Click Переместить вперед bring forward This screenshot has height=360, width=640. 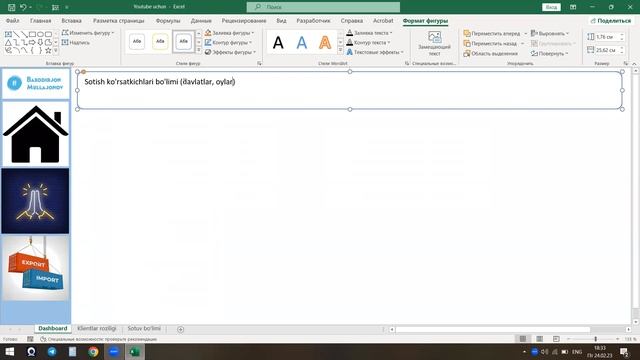click(x=491, y=33)
